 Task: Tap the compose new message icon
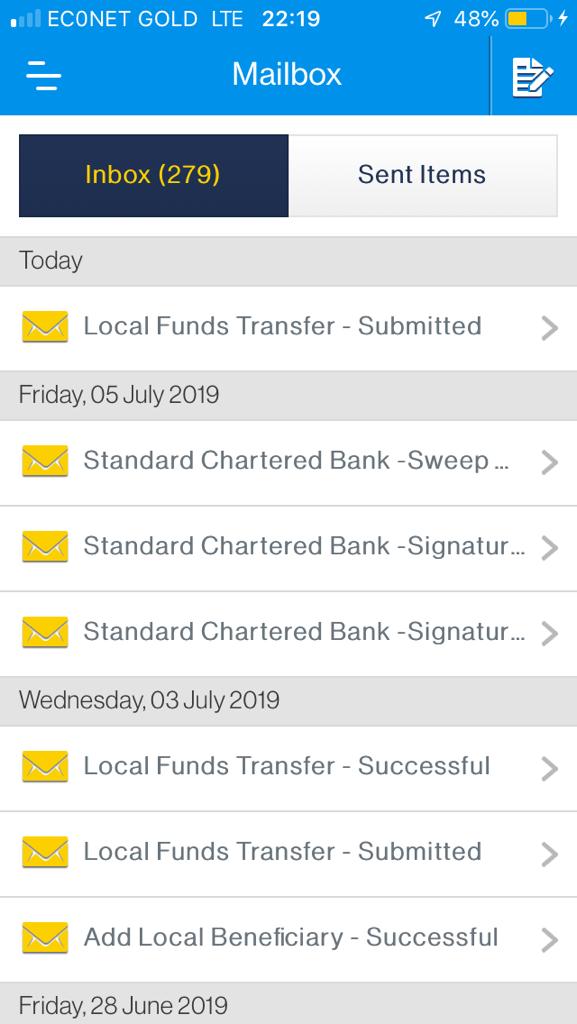coord(534,75)
